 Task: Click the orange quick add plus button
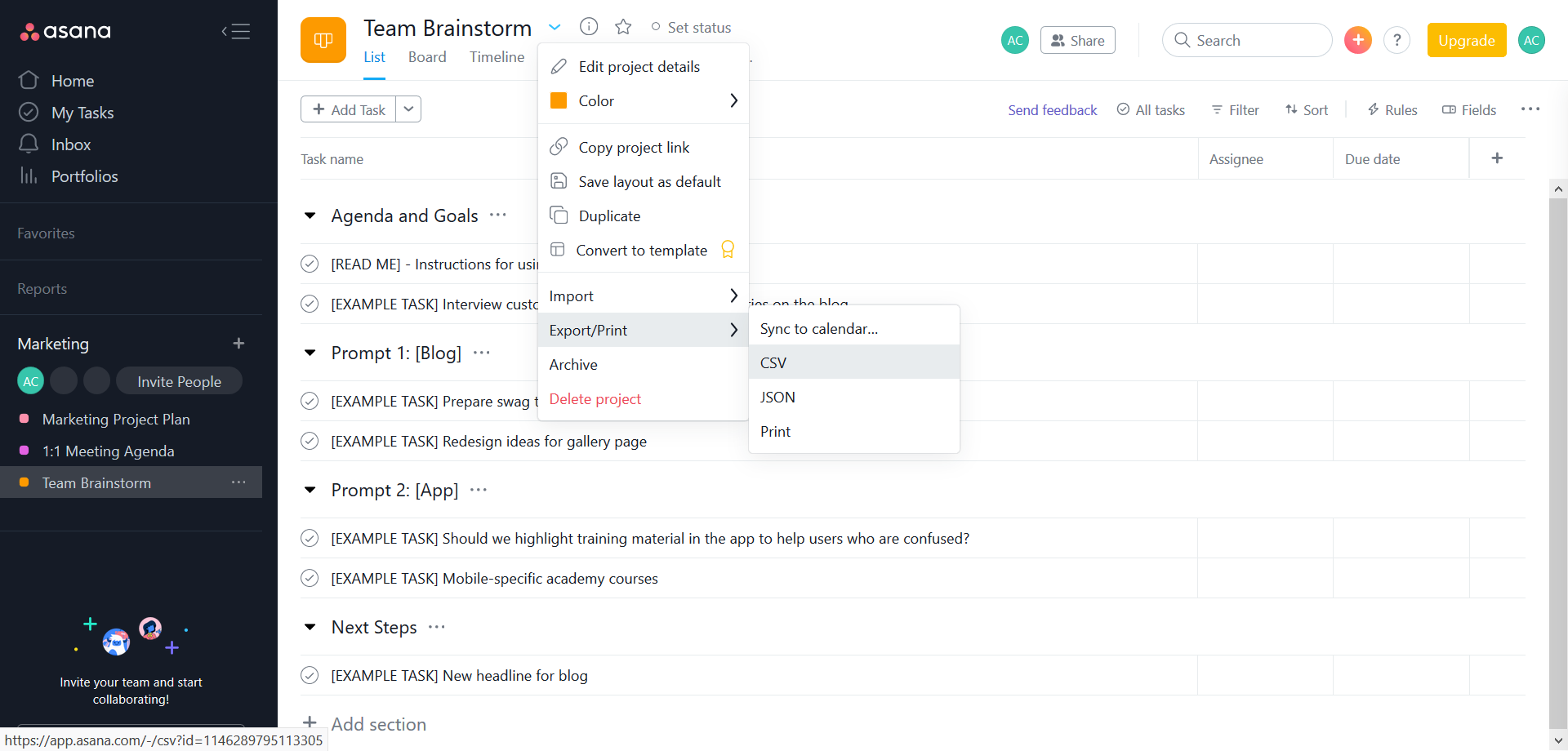(1357, 40)
